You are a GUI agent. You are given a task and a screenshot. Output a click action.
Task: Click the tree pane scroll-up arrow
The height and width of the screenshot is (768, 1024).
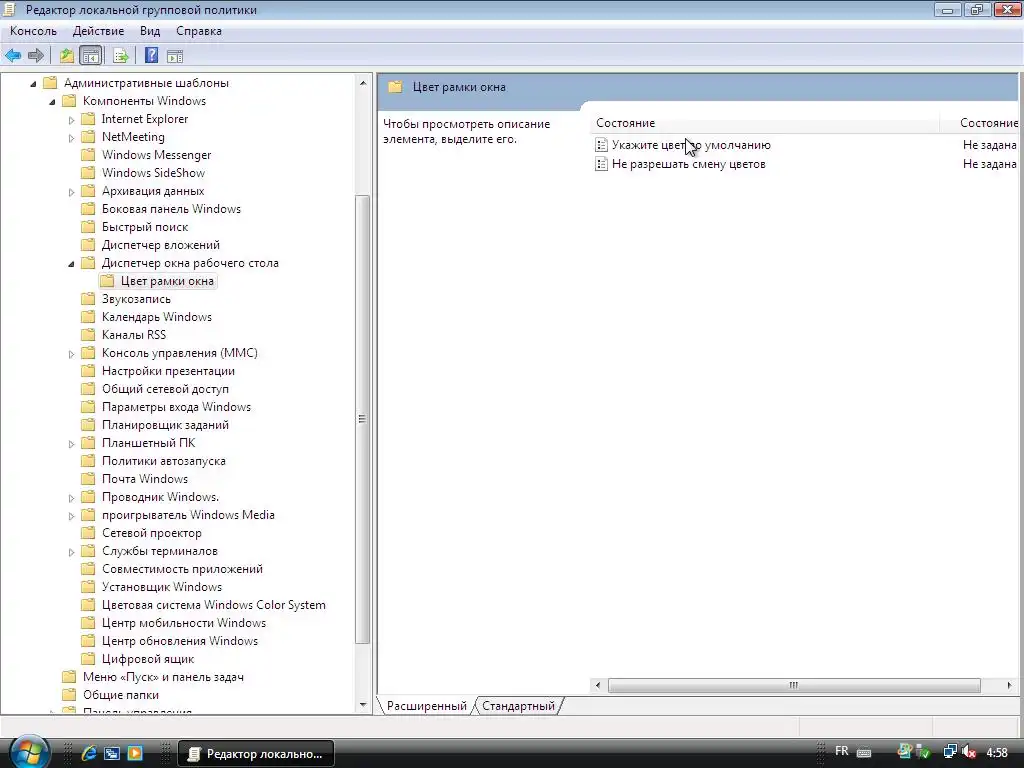coord(363,83)
